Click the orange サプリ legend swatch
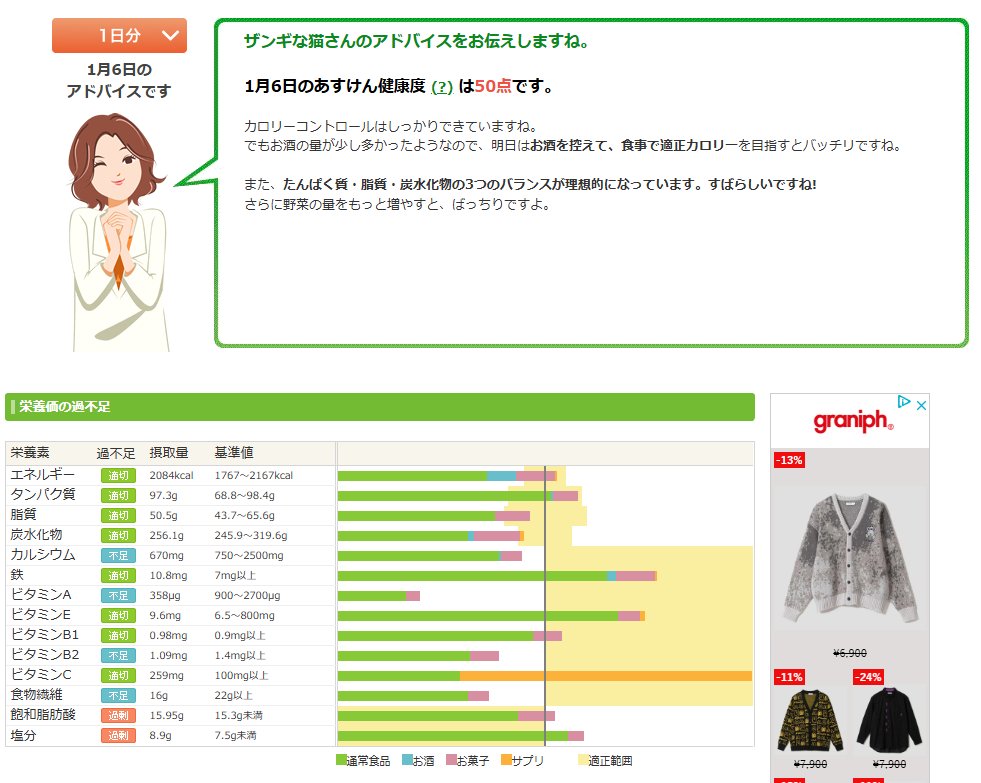The width and height of the screenshot is (981, 783). [x=506, y=760]
